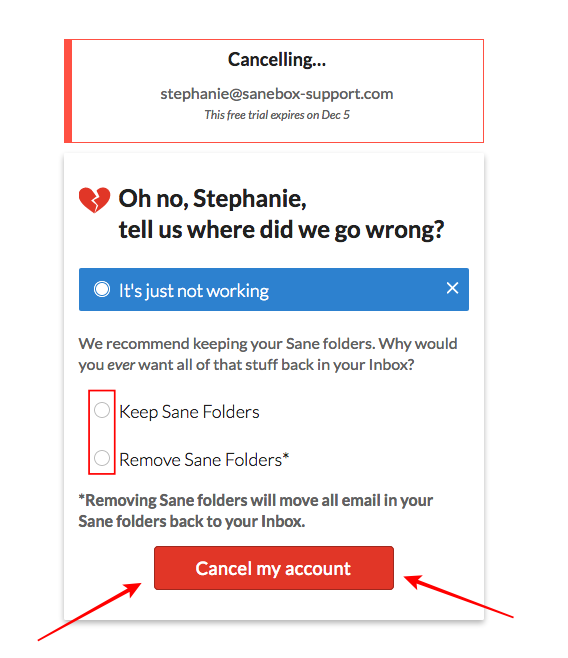This screenshot has width=568, height=658.
Task: Click the "Keep Sane Folders" label text
Action: (189, 412)
